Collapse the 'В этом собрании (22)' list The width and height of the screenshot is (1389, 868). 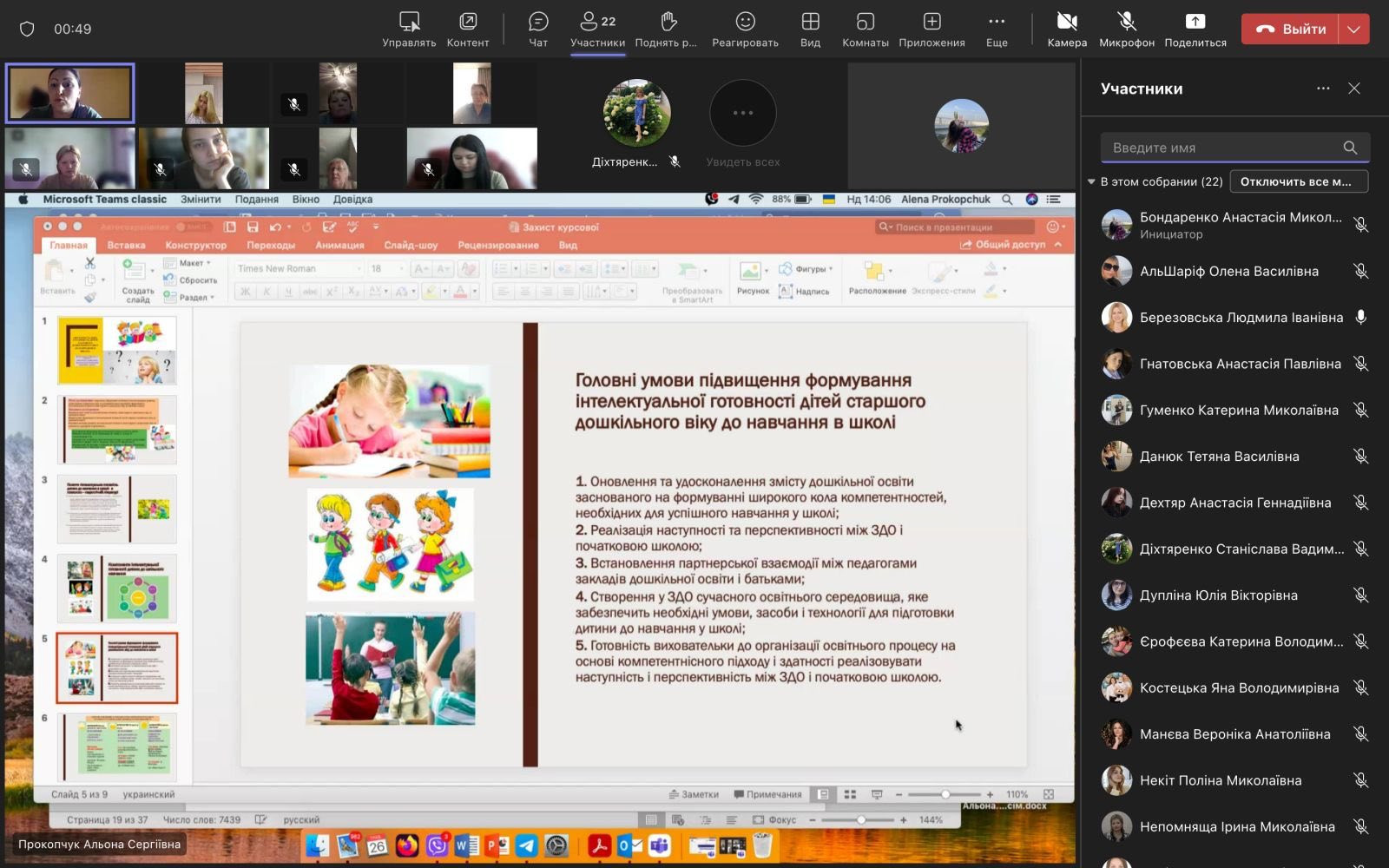pos(1092,181)
